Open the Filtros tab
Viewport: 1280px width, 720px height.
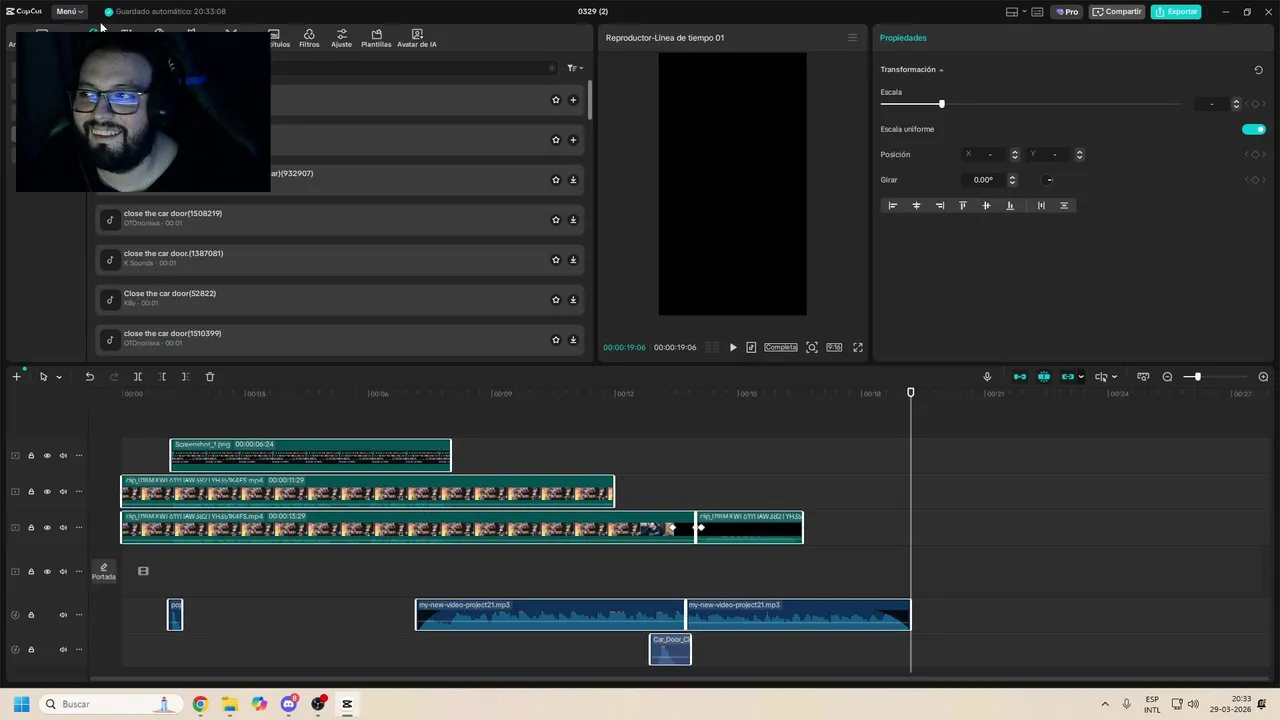(x=309, y=39)
